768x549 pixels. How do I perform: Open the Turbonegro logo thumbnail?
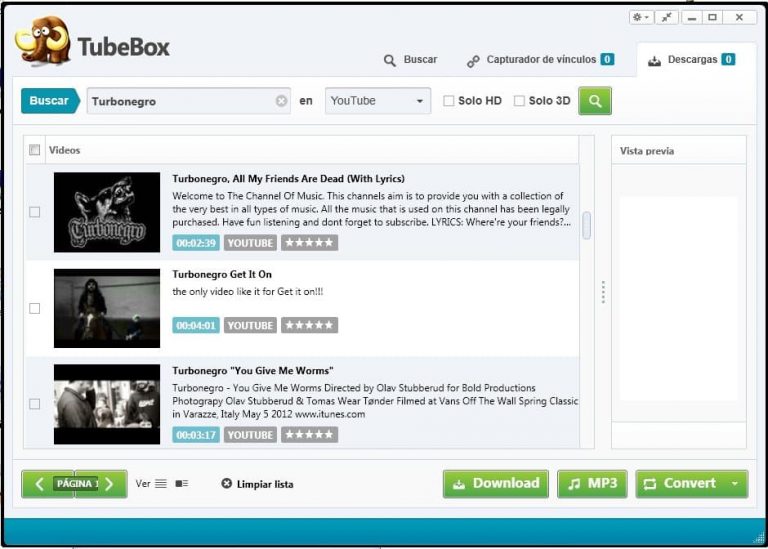click(107, 213)
